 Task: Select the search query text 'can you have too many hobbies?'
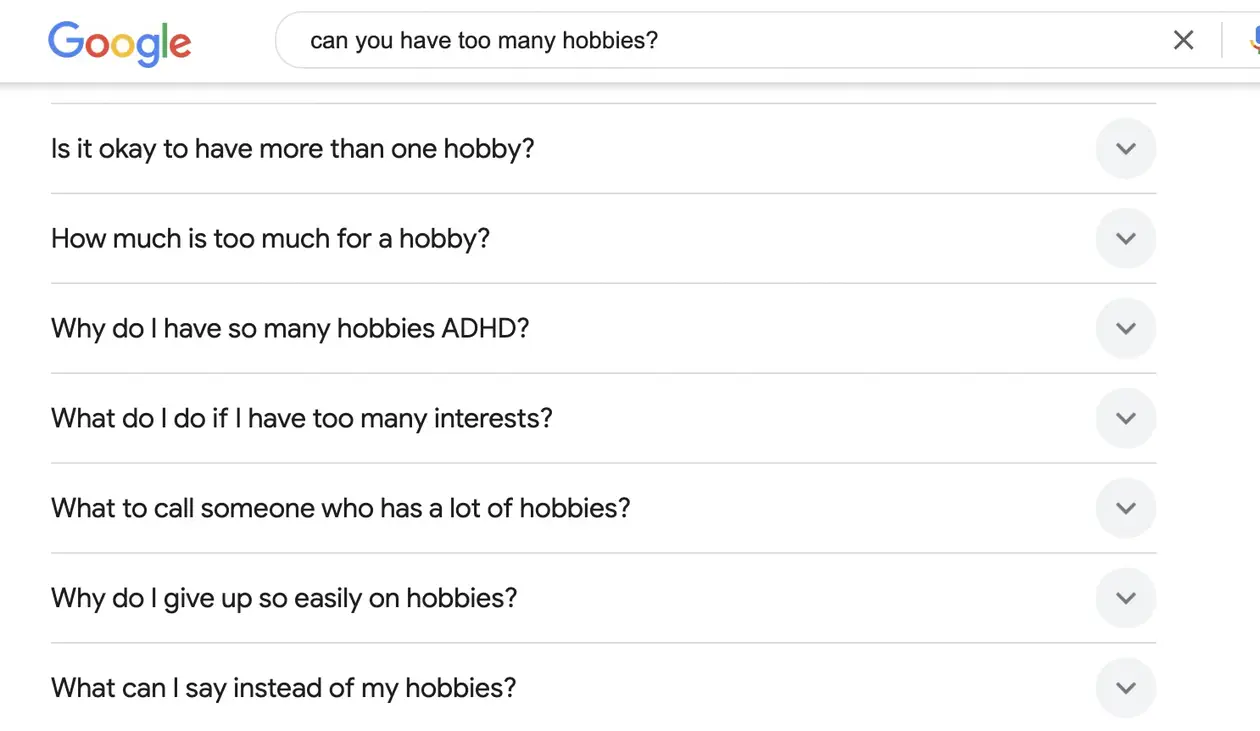pyautogui.click(x=484, y=40)
